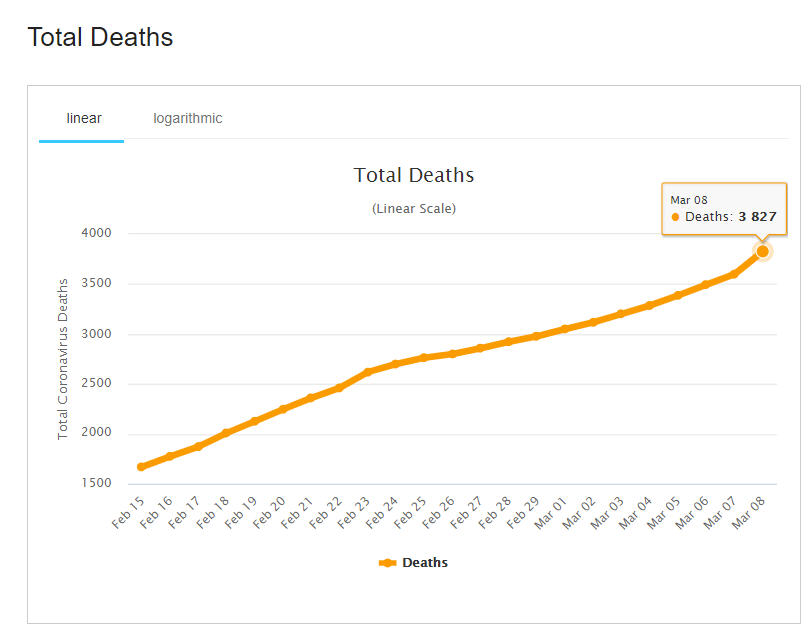Switch to the linear tab

point(84,118)
